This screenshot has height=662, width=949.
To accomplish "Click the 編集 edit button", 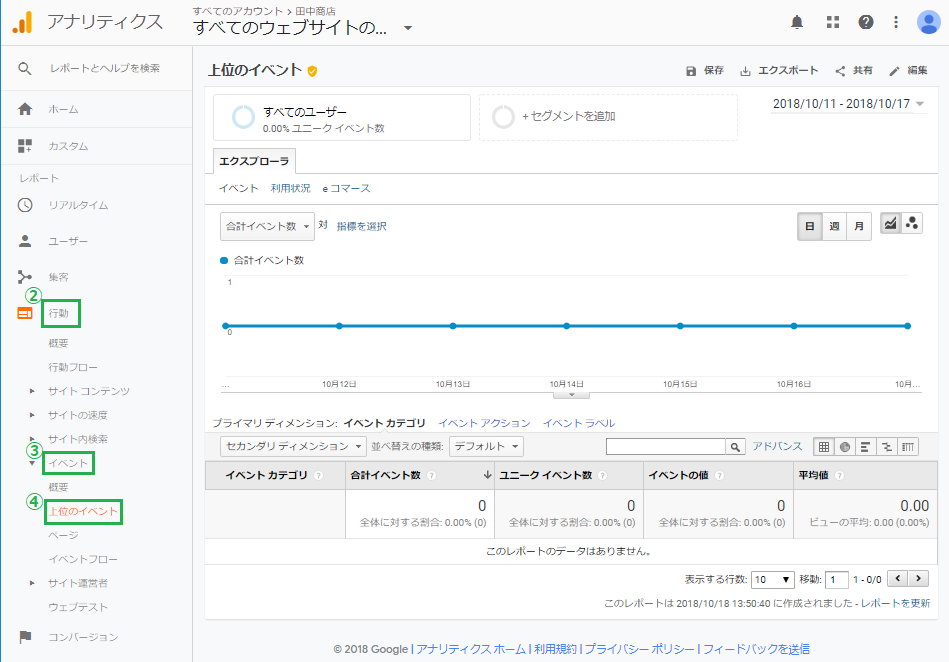I will coord(908,71).
